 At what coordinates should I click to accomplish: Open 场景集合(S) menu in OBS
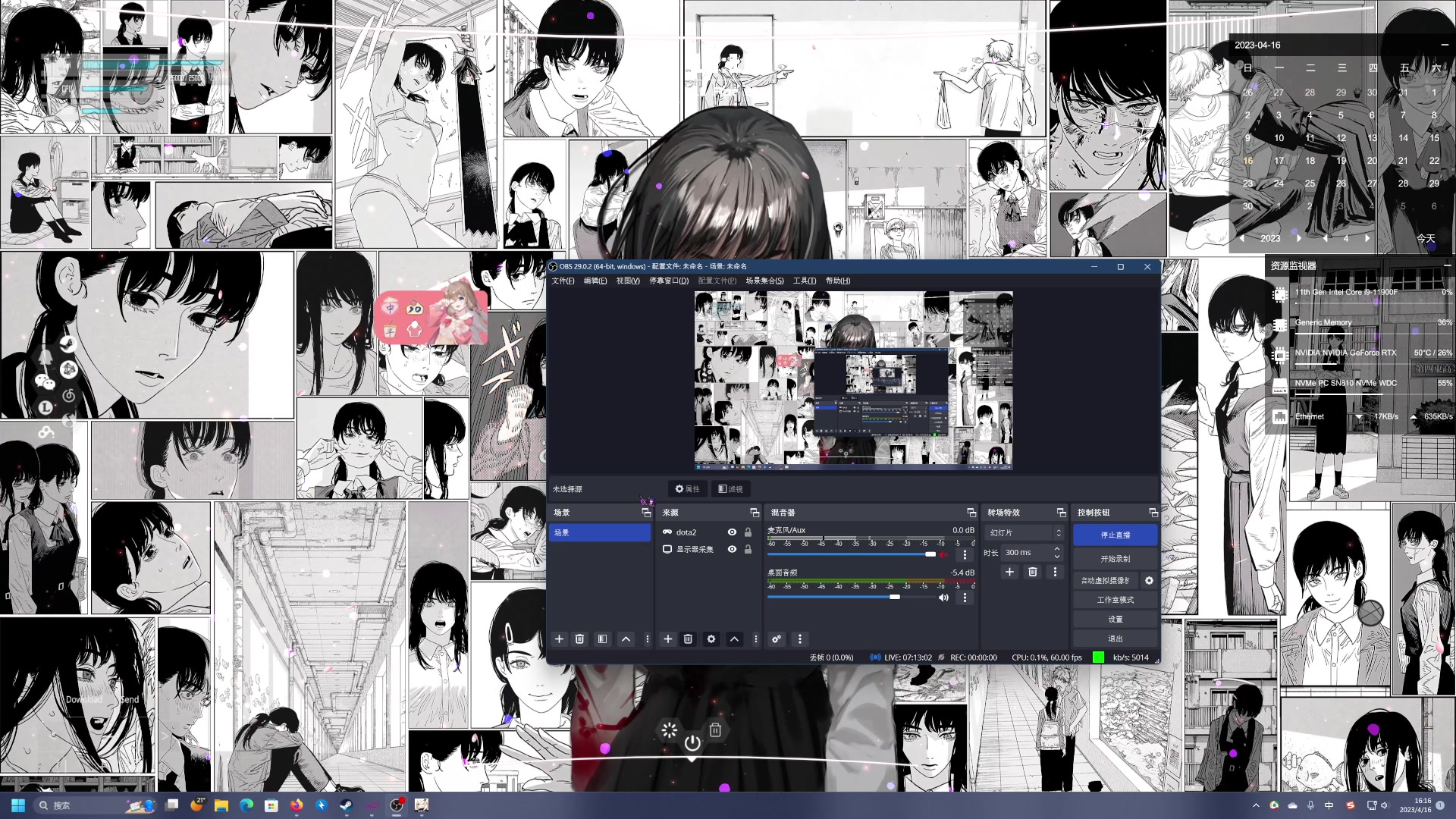[764, 281]
